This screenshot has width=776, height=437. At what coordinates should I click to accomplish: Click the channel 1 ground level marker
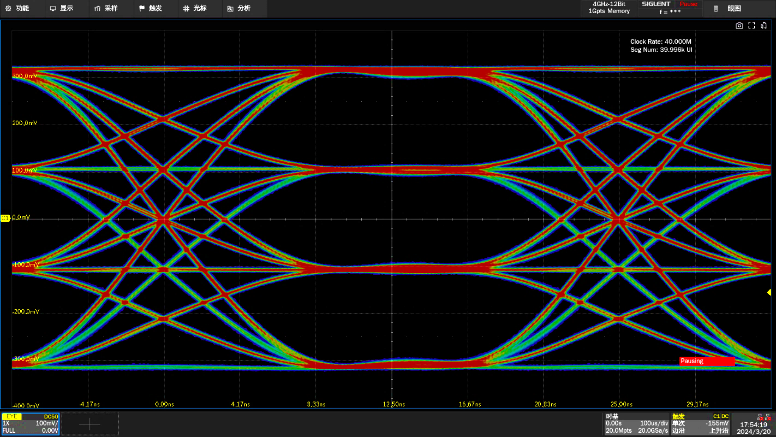(5, 218)
